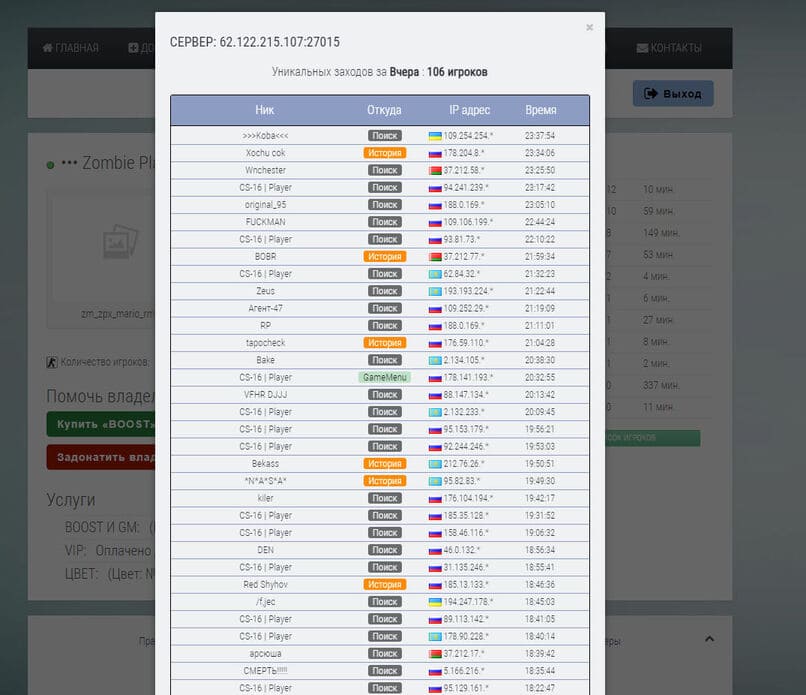Click the map image placeholder thumbnail
The height and width of the screenshot is (695, 806).
click(x=120, y=241)
